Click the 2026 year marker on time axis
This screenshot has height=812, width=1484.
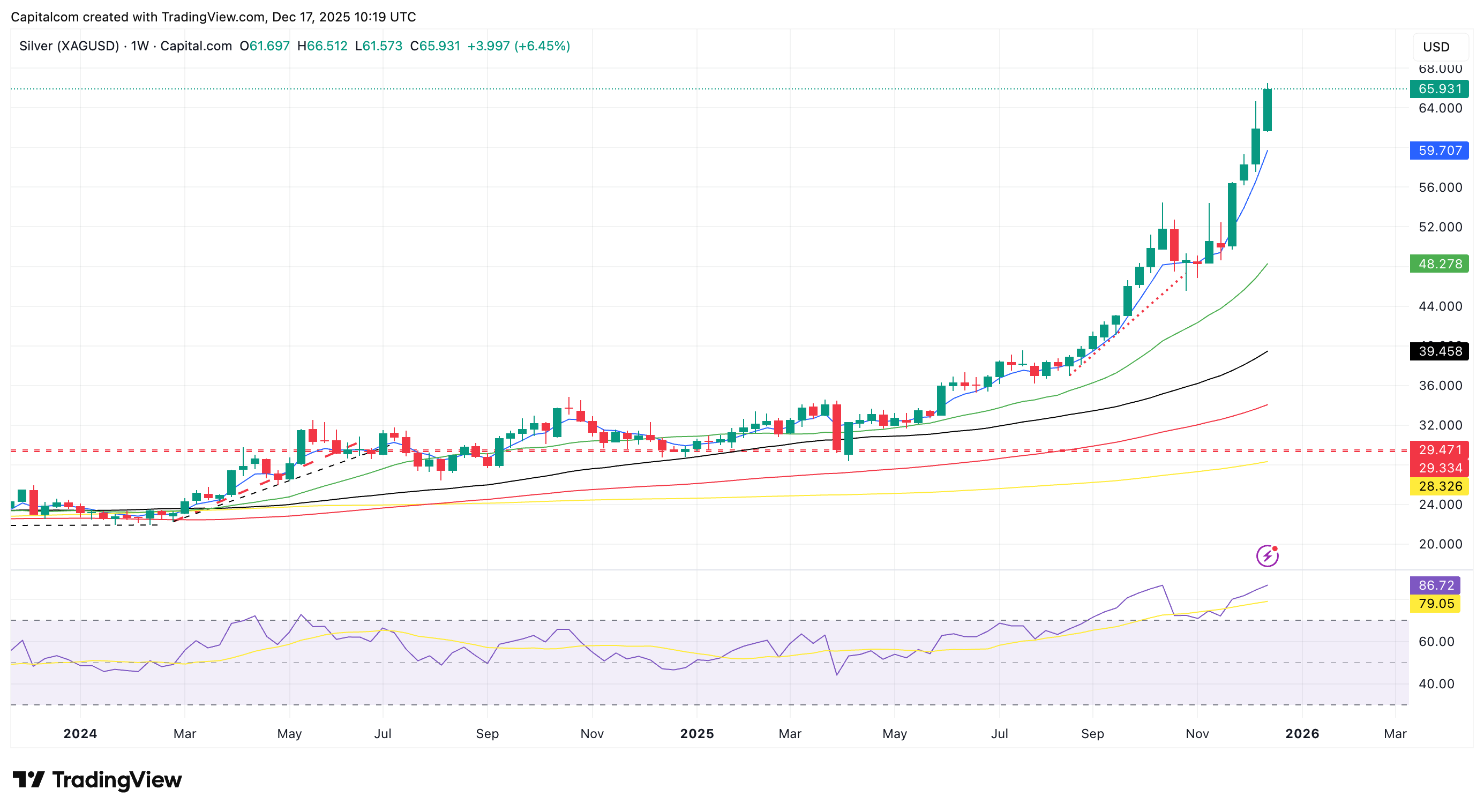tap(1302, 734)
